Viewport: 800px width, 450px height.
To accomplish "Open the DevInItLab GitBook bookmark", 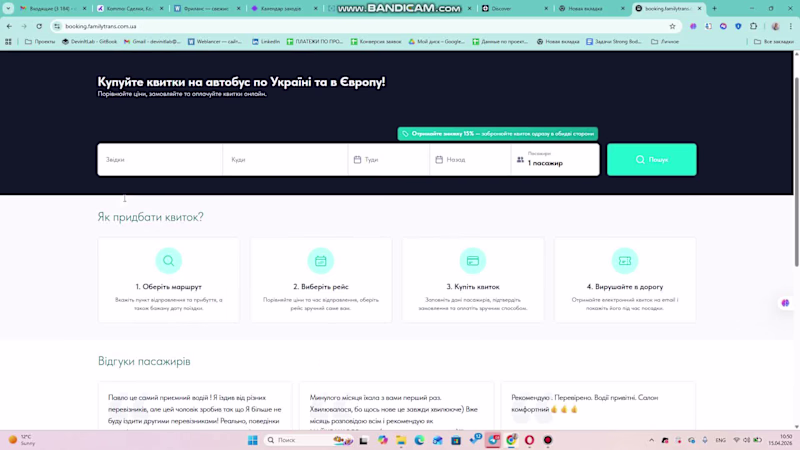I will (x=89, y=42).
